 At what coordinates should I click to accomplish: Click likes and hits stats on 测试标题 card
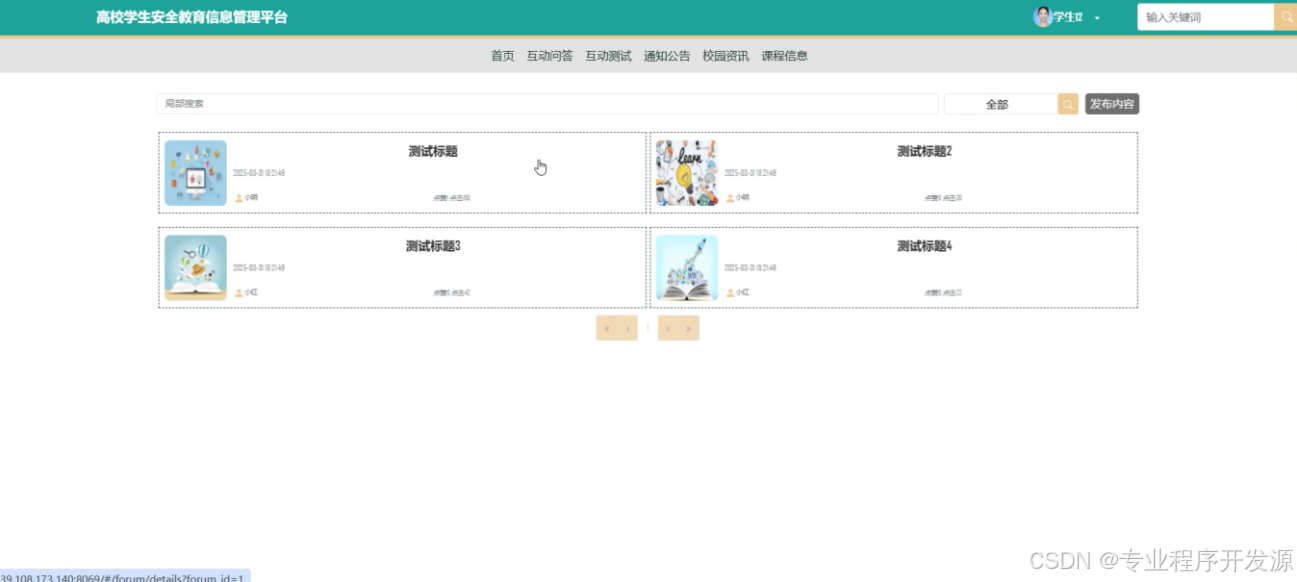[x=451, y=198]
